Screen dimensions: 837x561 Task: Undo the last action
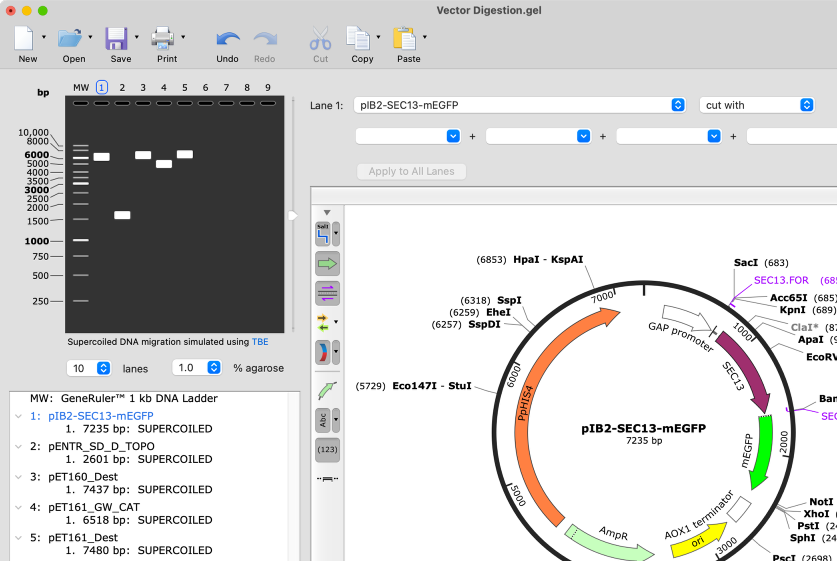[x=227, y=39]
